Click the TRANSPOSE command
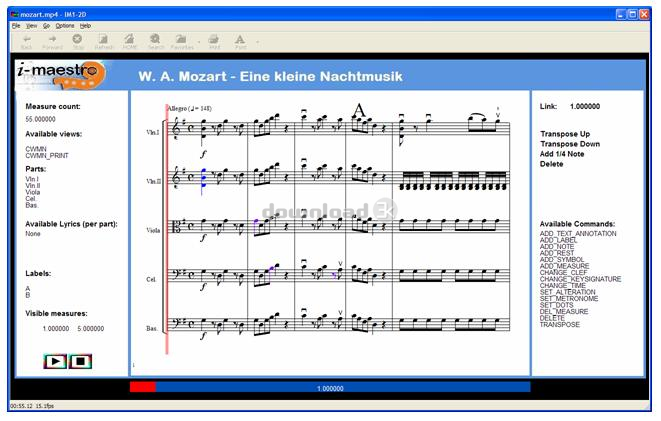661x421 pixels. point(560,325)
